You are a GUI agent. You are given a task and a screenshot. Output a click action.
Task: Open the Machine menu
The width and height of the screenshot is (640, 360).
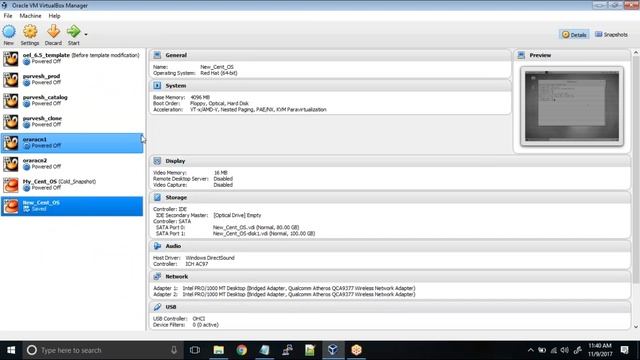coord(30,16)
